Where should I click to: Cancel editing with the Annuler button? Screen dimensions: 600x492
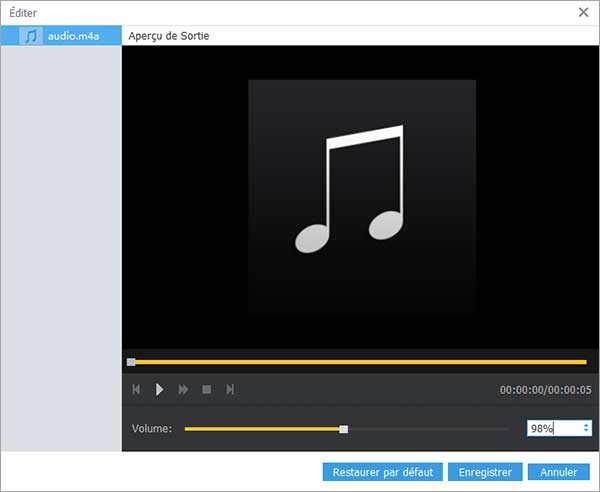tap(559, 472)
